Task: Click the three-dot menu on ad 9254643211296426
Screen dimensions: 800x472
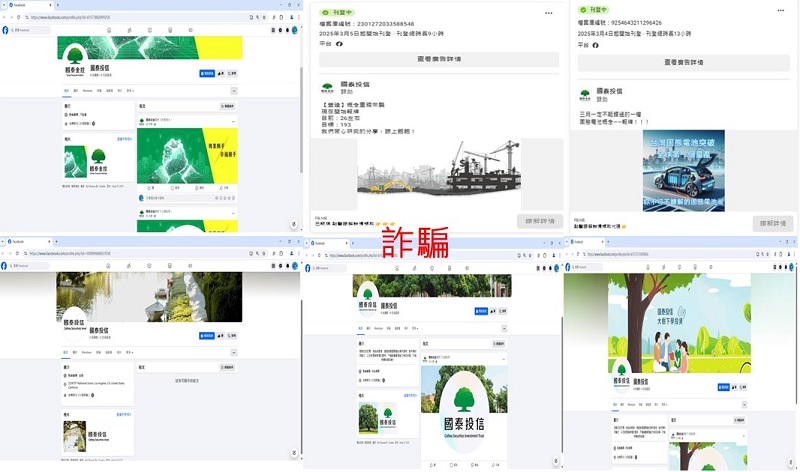Action: [781, 10]
